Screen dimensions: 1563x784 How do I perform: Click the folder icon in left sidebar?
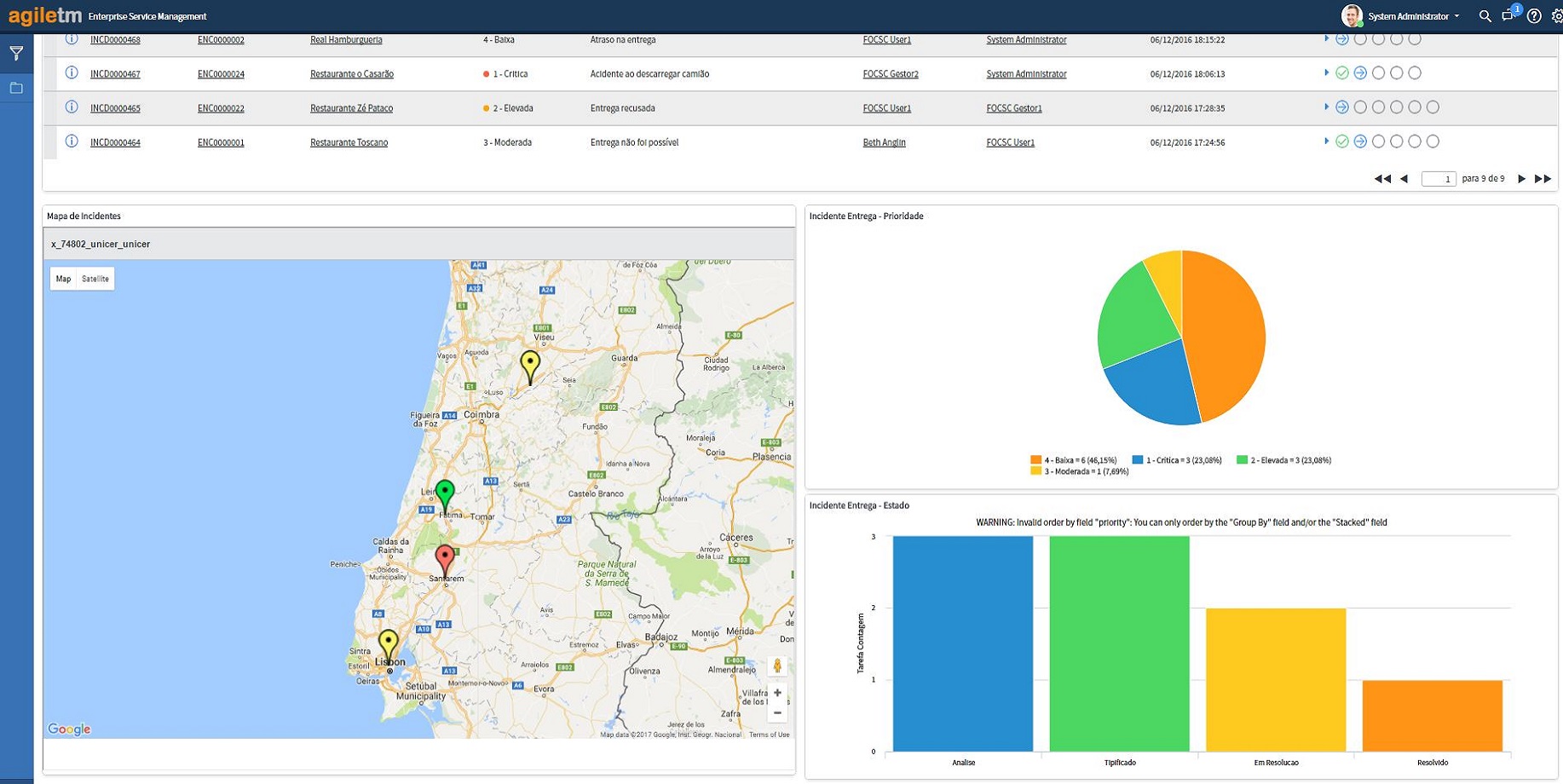pos(16,88)
